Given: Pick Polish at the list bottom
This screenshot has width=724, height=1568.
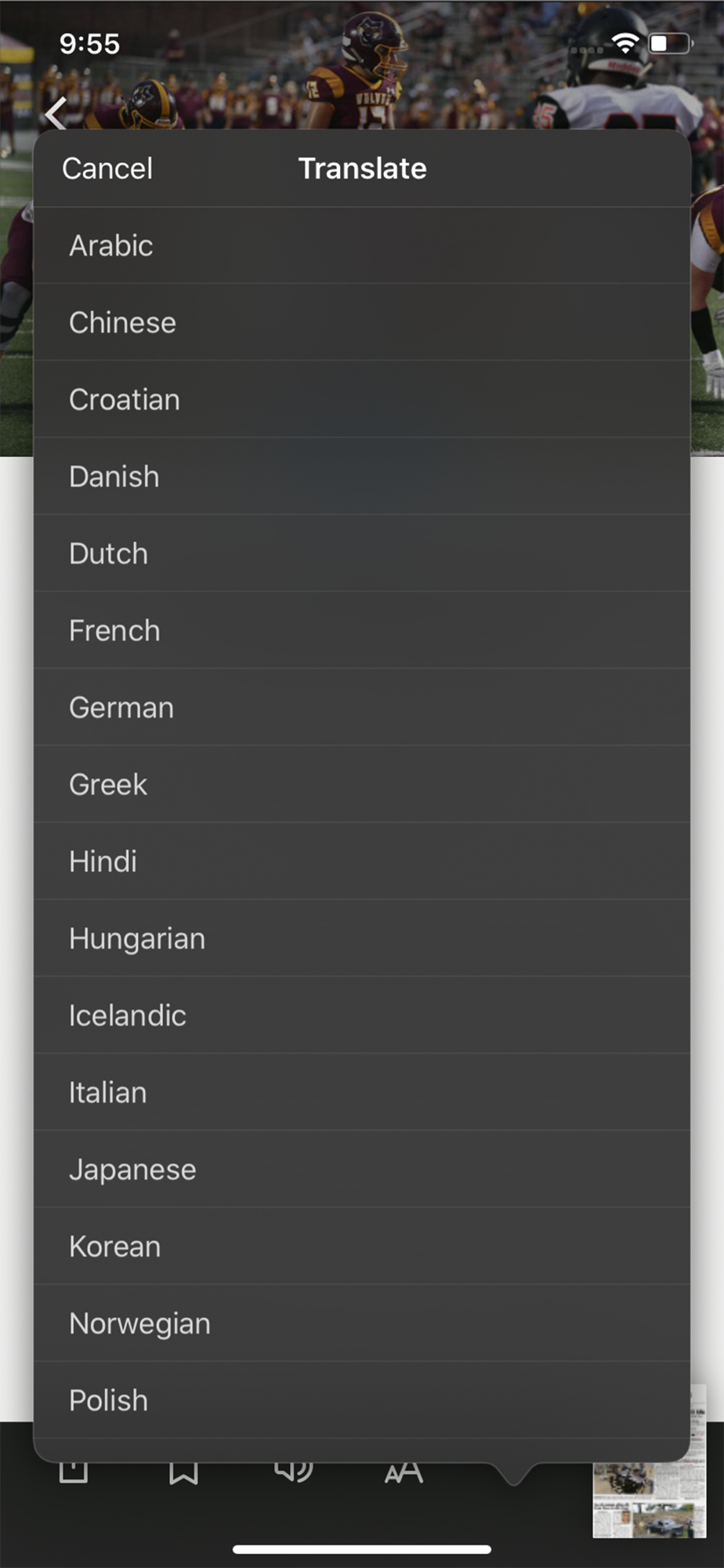Looking at the screenshot, I should coord(108,1400).
